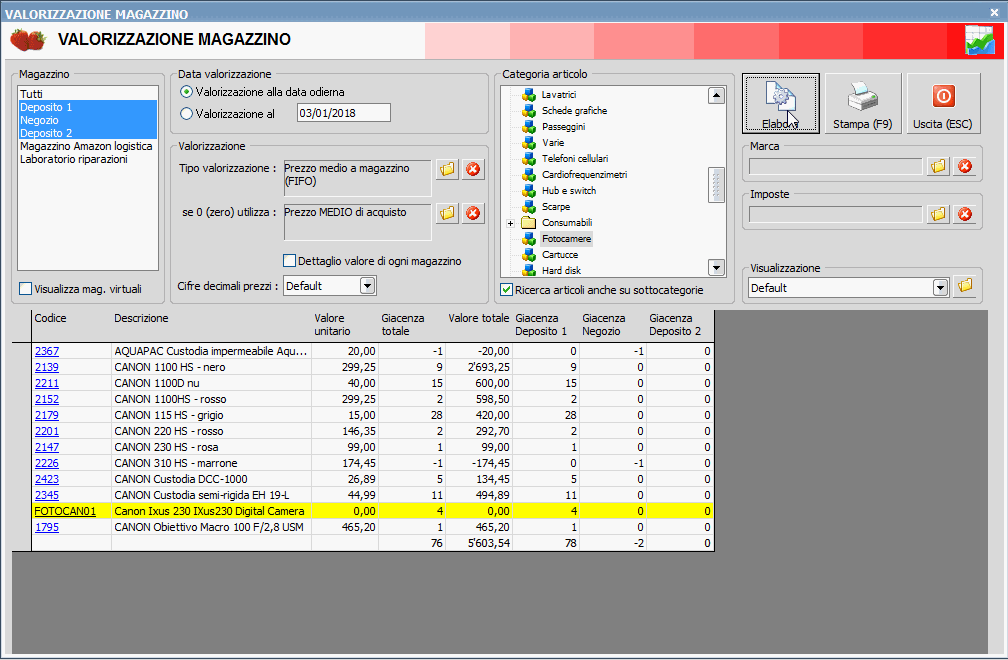
Task: Click total value 5'603,54 cell
Action: (479, 544)
